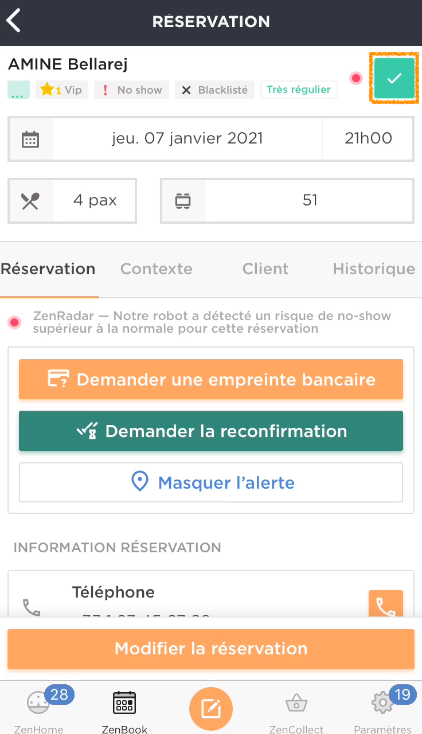The width and height of the screenshot is (422, 734).
Task: Open the 4 pax guest selector
Action: [72, 201]
